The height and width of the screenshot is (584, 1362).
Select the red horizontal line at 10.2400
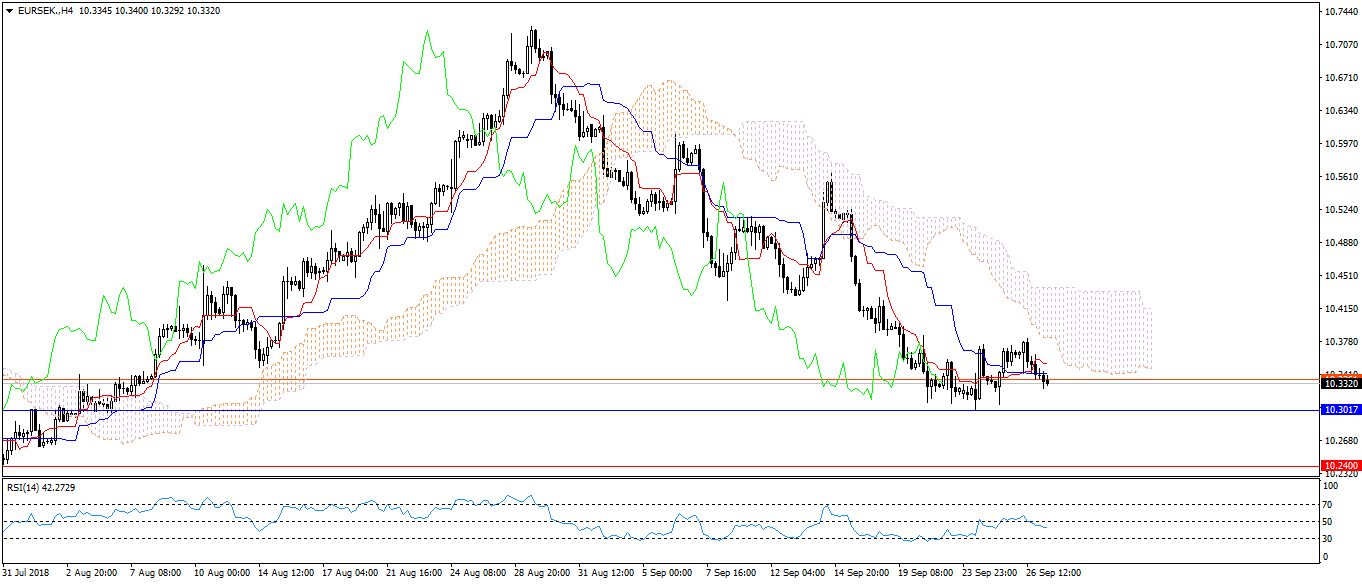click(x=600, y=466)
